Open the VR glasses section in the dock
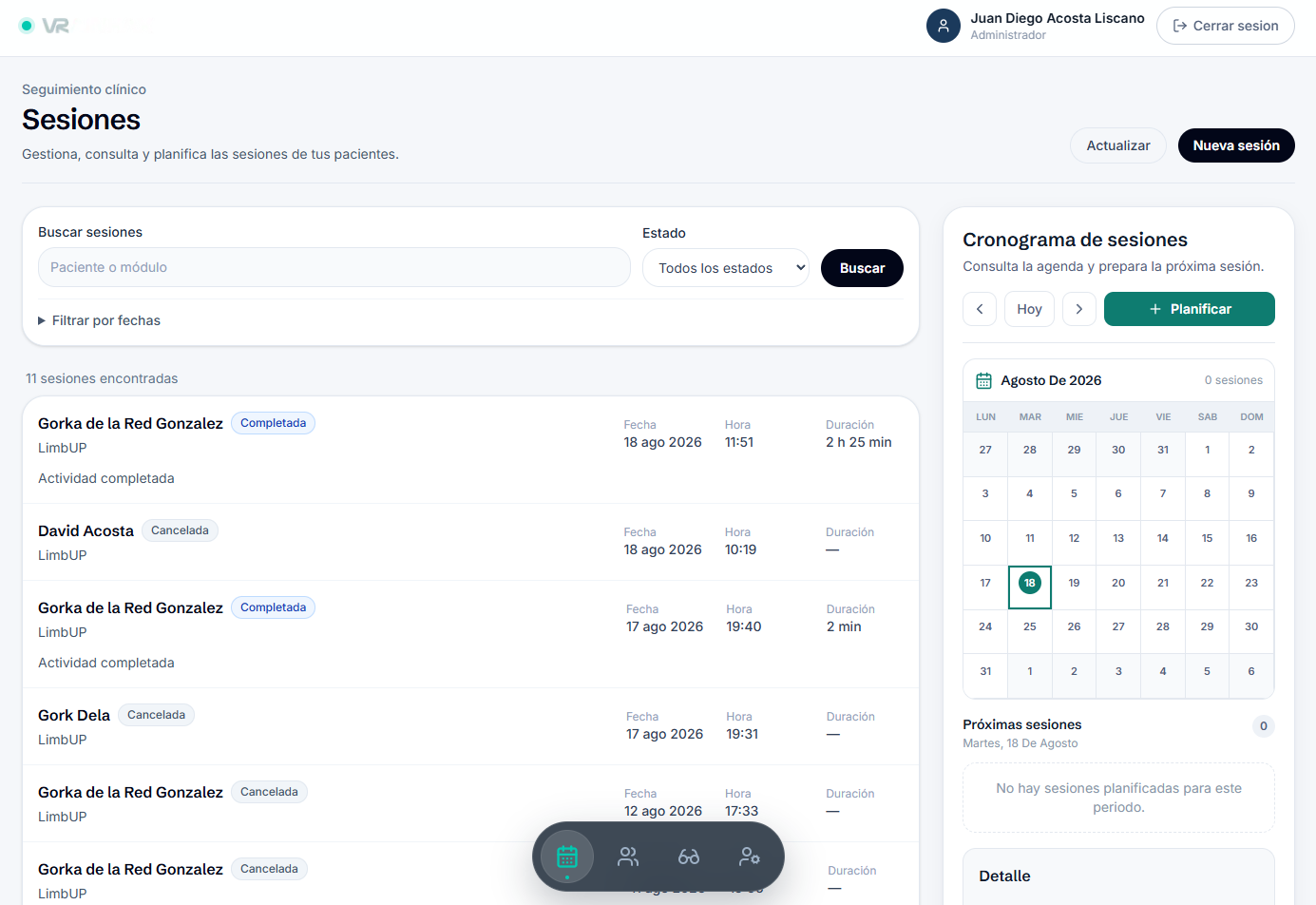This screenshot has height=905, width=1316. pyautogui.click(x=689, y=857)
